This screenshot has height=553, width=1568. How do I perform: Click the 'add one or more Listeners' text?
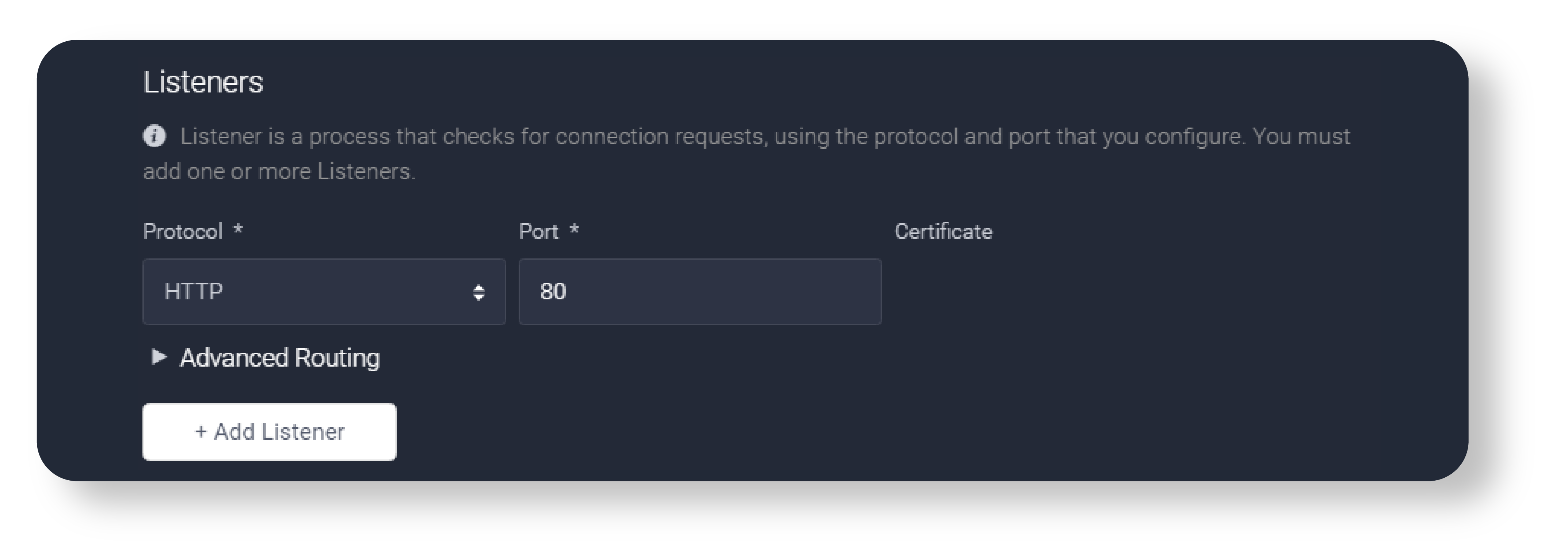[279, 172]
